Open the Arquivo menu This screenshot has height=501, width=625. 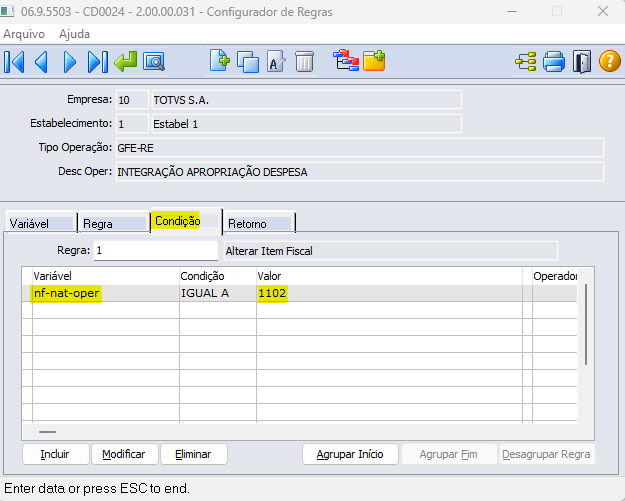(x=24, y=34)
